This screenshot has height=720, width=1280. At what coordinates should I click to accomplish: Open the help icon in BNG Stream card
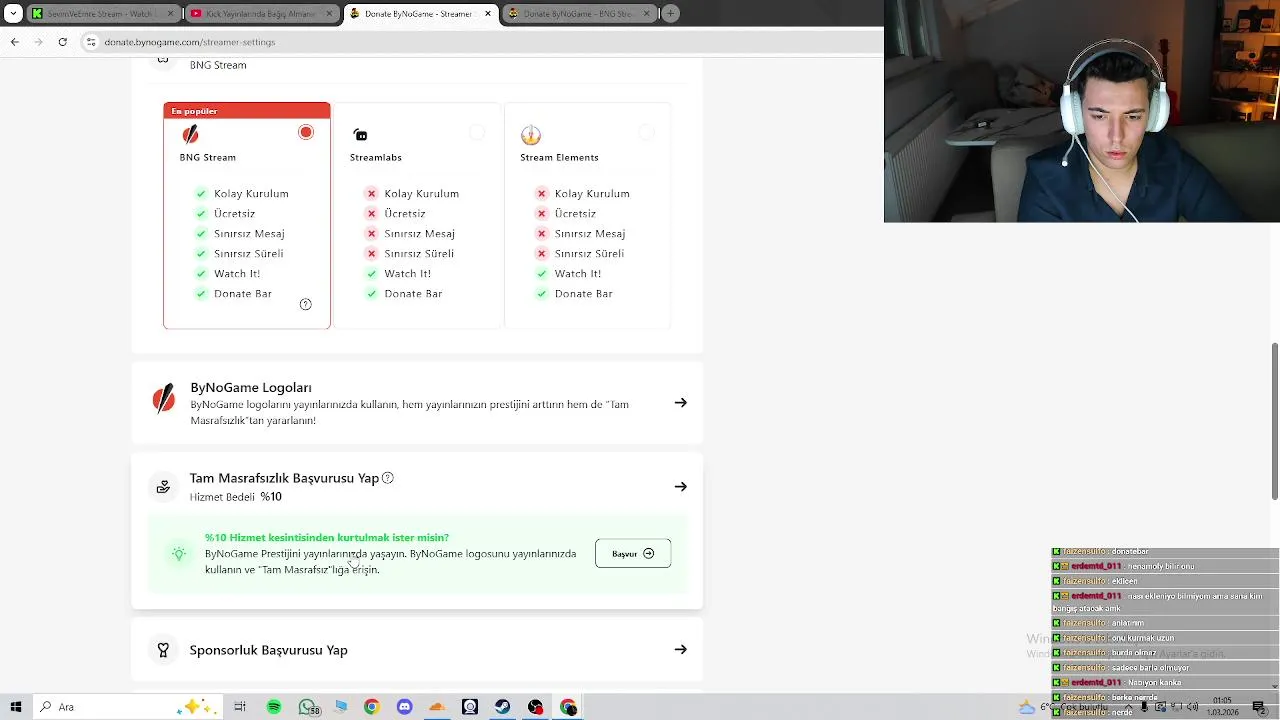pos(306,304)
